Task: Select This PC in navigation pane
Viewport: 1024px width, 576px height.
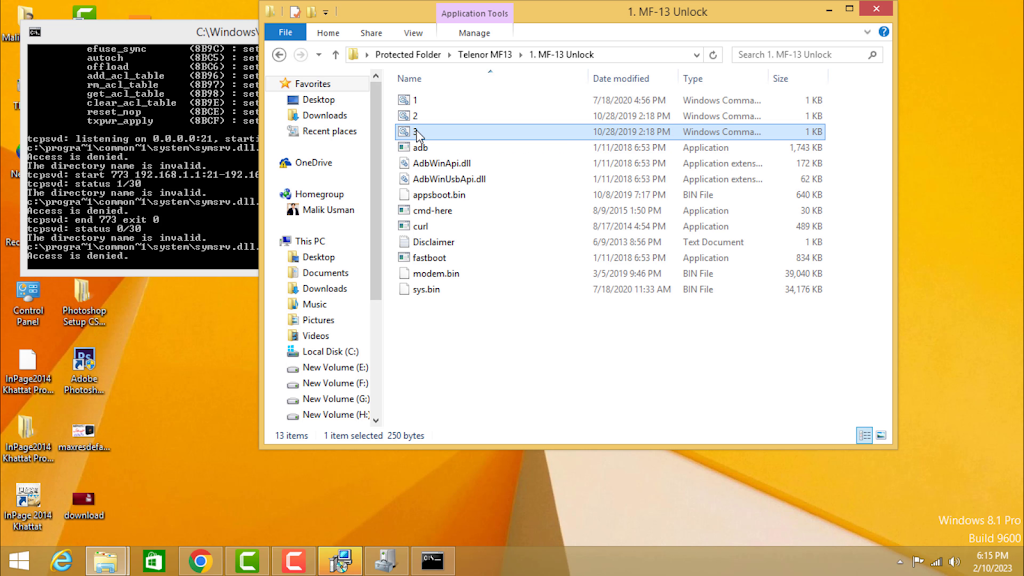Action: pyautogui.click(x=310, y=241)
